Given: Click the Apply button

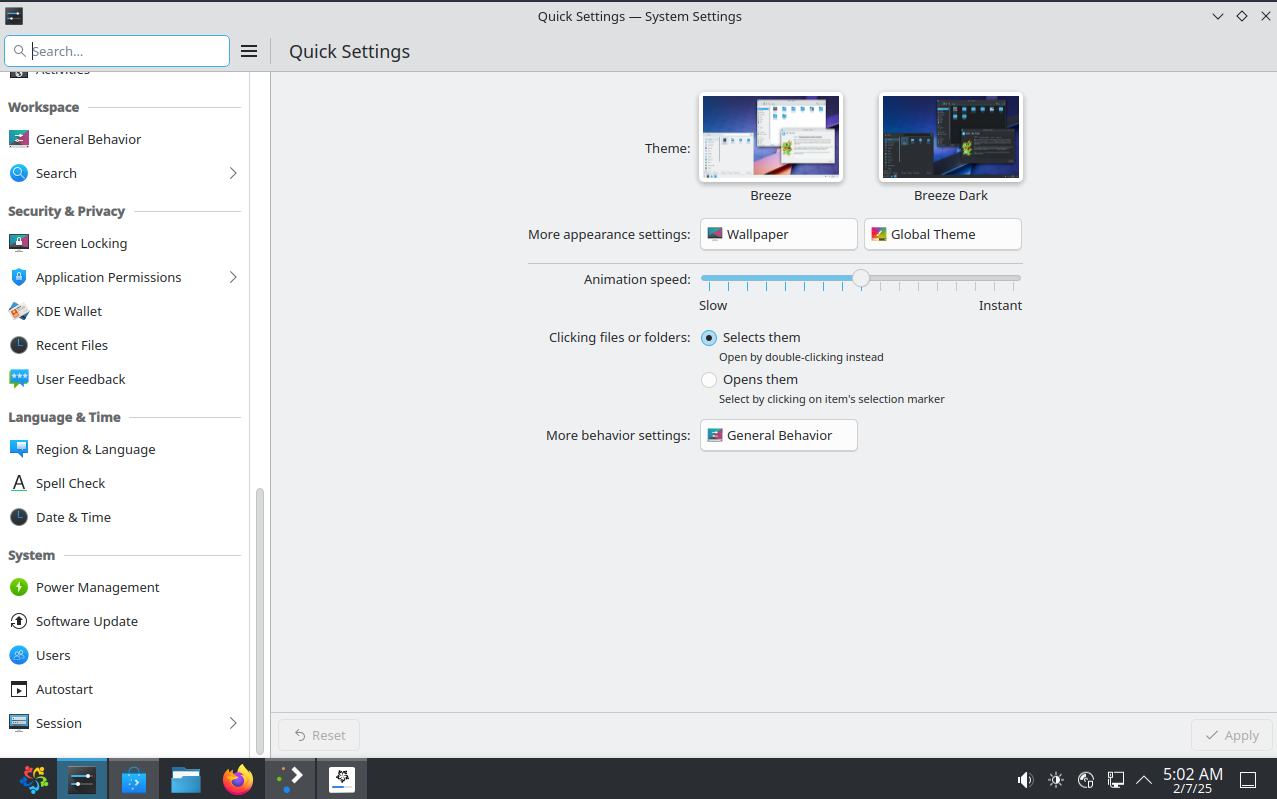Looking at the screenshot, I should [1232, 735].
